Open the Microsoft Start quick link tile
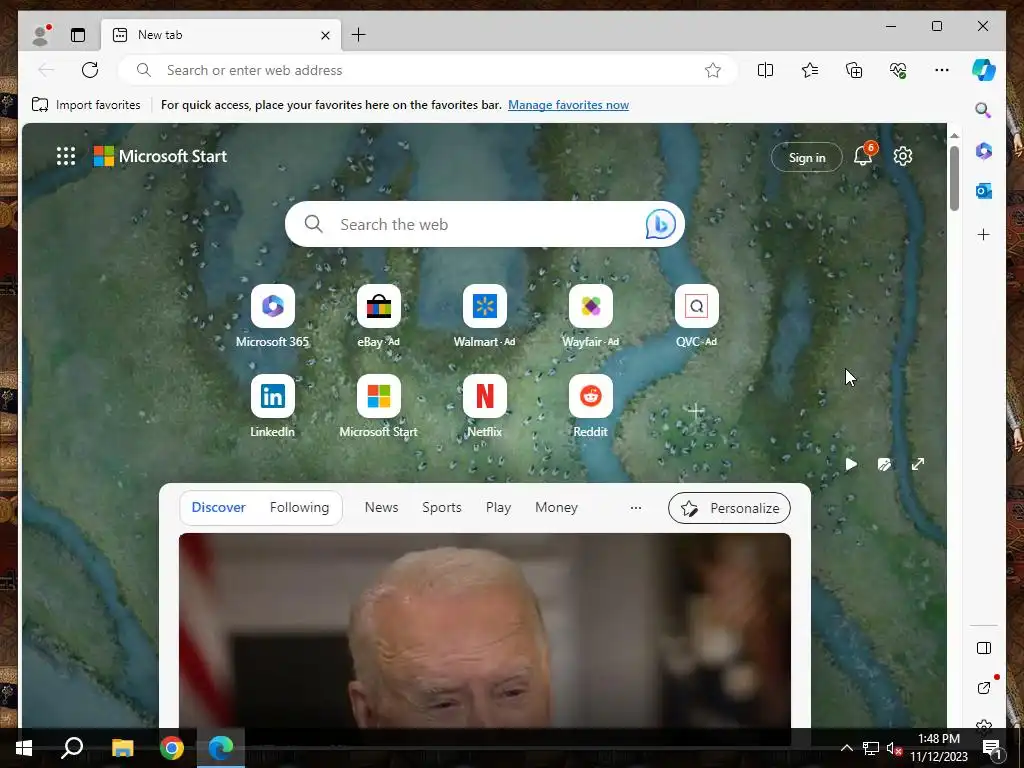The image size is (1024, 768). click(x=379, y=406)
